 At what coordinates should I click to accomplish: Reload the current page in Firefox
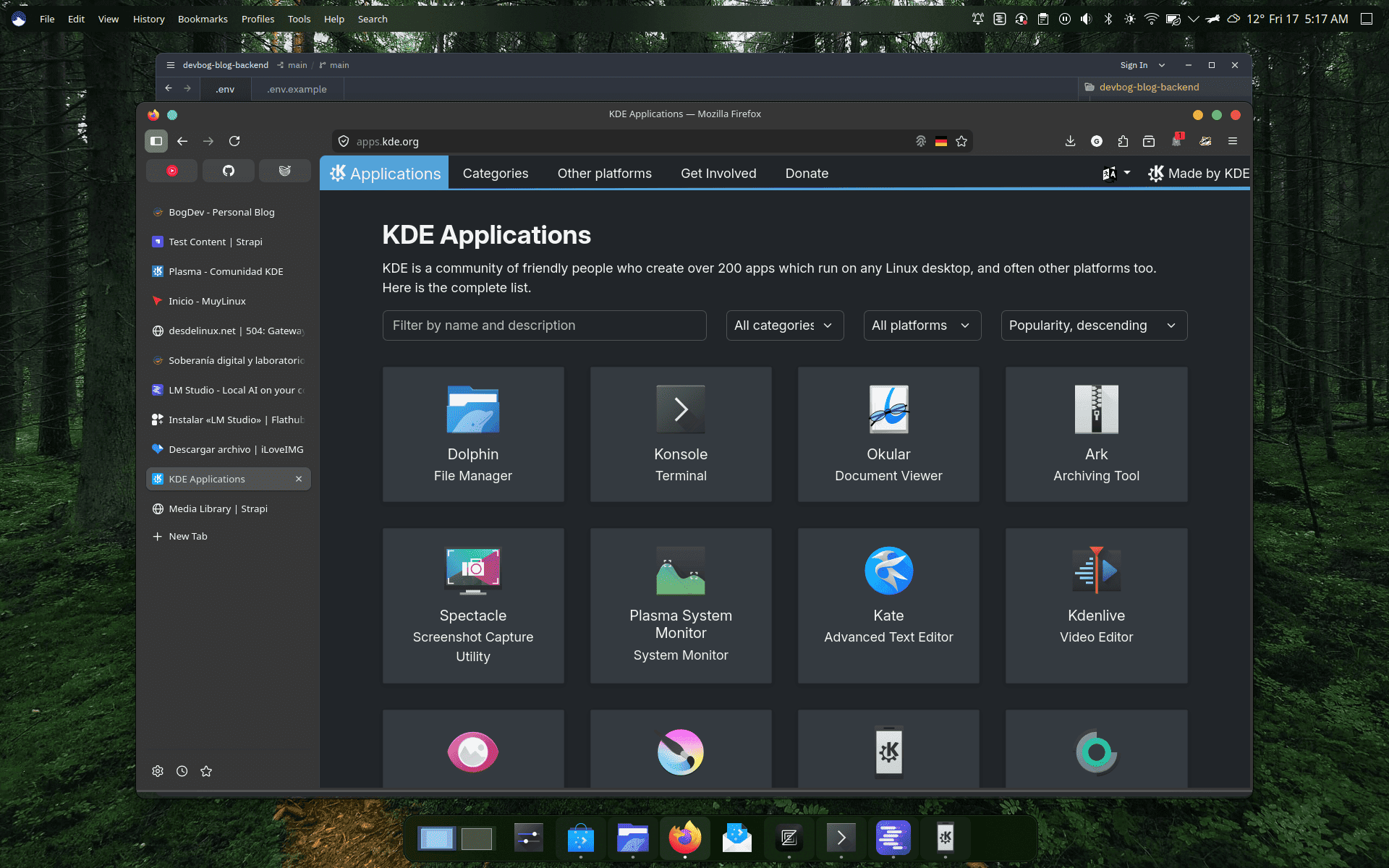click(234, 141)
